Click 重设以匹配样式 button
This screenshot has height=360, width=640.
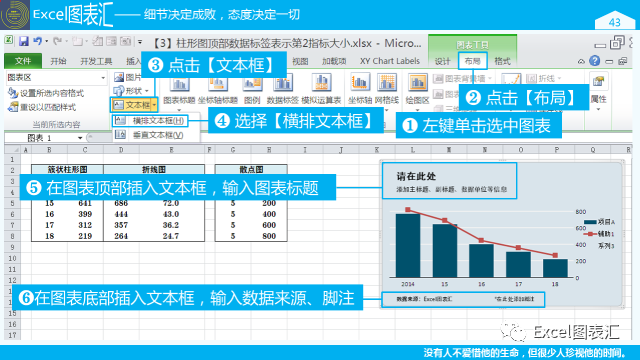coord(42,107)
